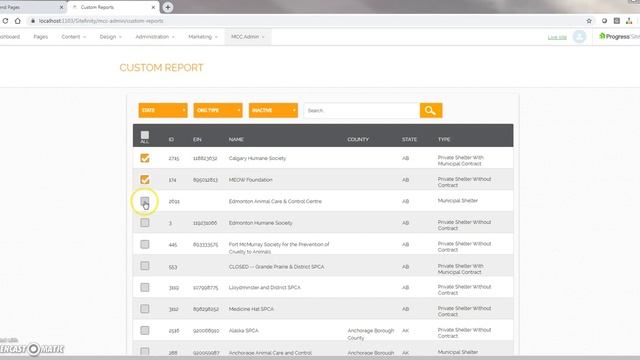
Task: Sort by the STATE column header
Action: point(409,140)
